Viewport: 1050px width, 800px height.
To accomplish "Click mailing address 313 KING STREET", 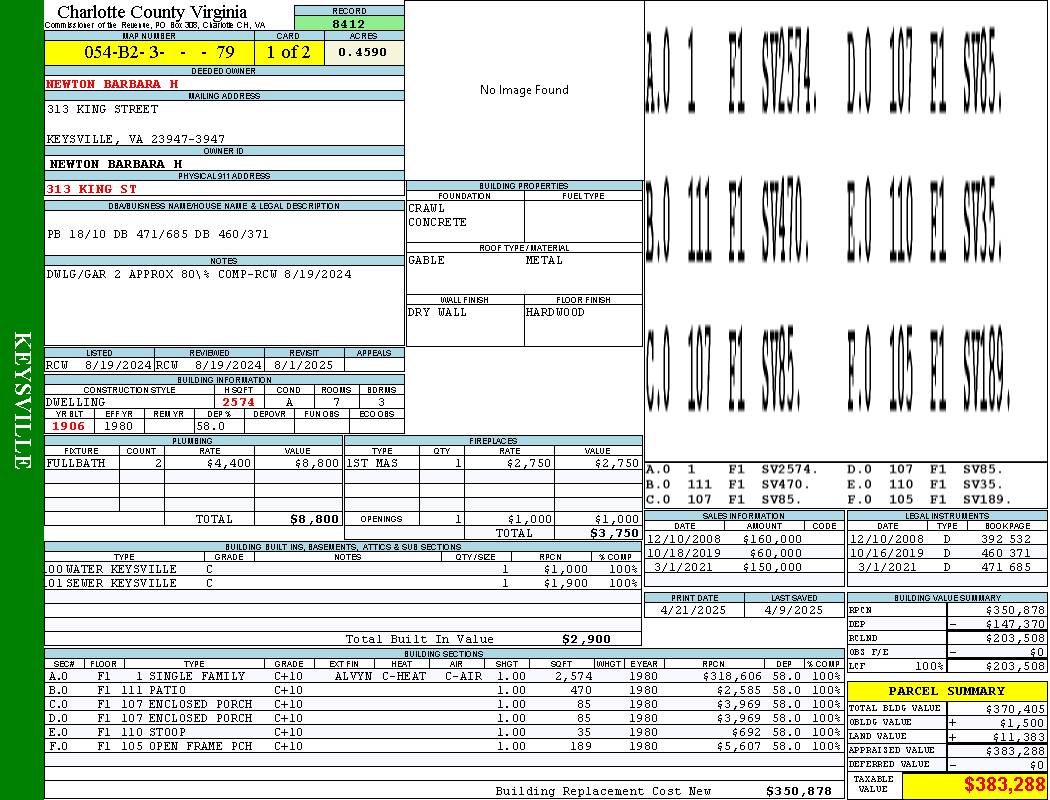I will (x=102, y=109).
